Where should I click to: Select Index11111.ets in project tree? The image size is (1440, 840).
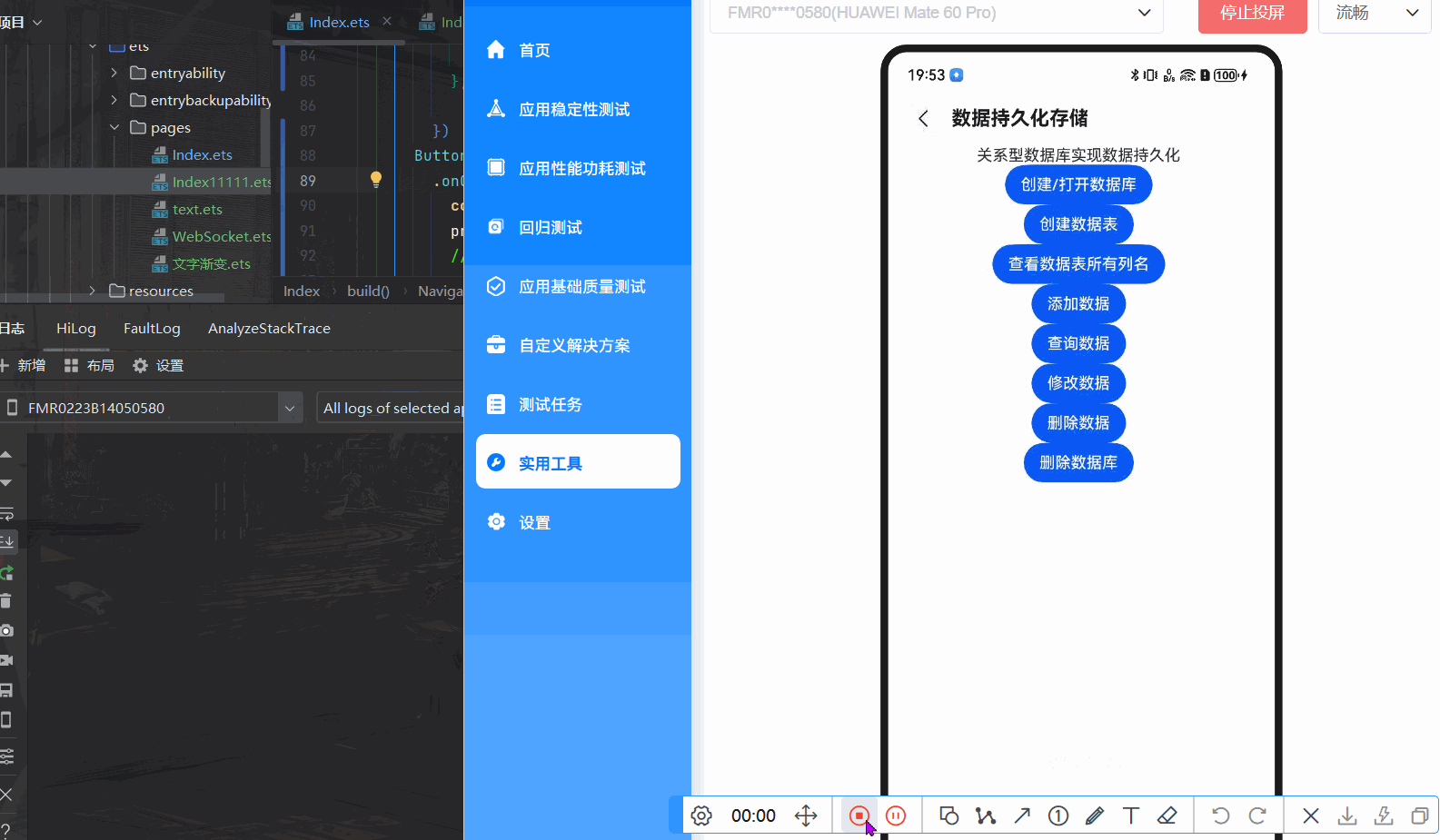(x=212, y=182)
